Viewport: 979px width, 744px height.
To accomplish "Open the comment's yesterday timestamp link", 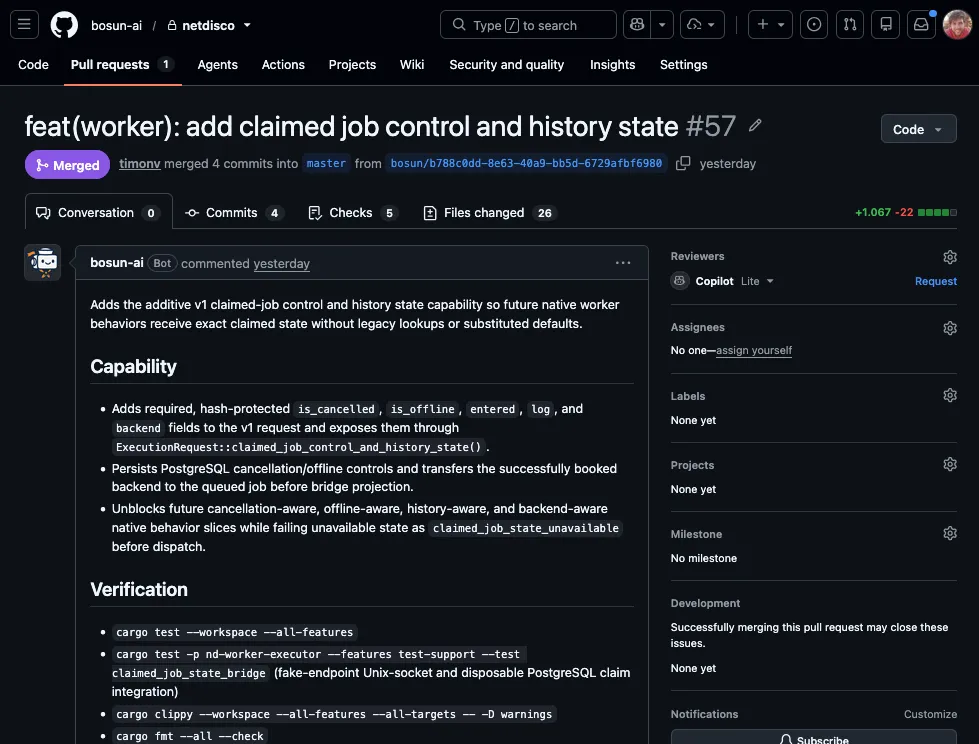I will click(281, 263).
